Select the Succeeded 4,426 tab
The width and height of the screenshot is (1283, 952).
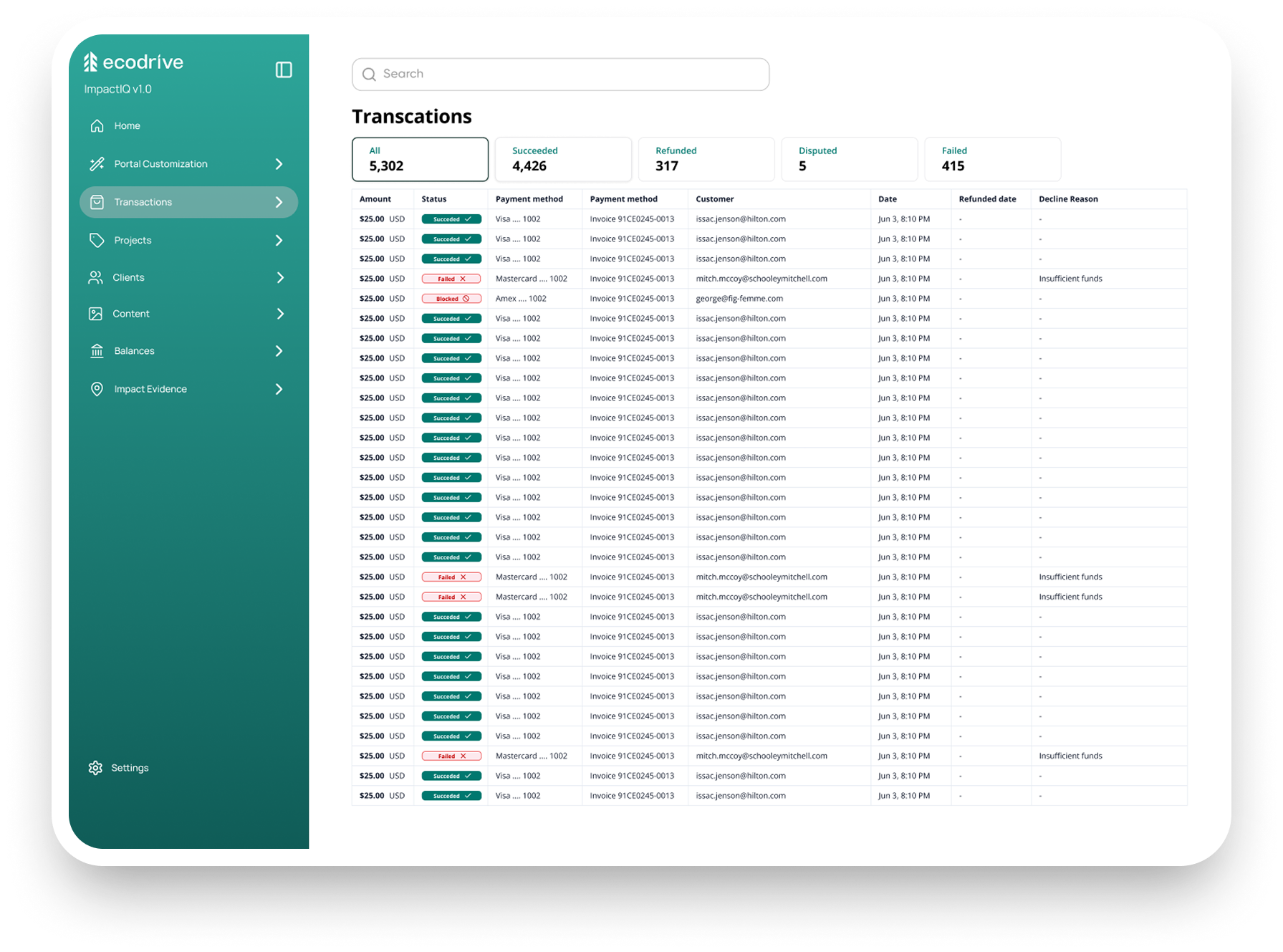563,159
